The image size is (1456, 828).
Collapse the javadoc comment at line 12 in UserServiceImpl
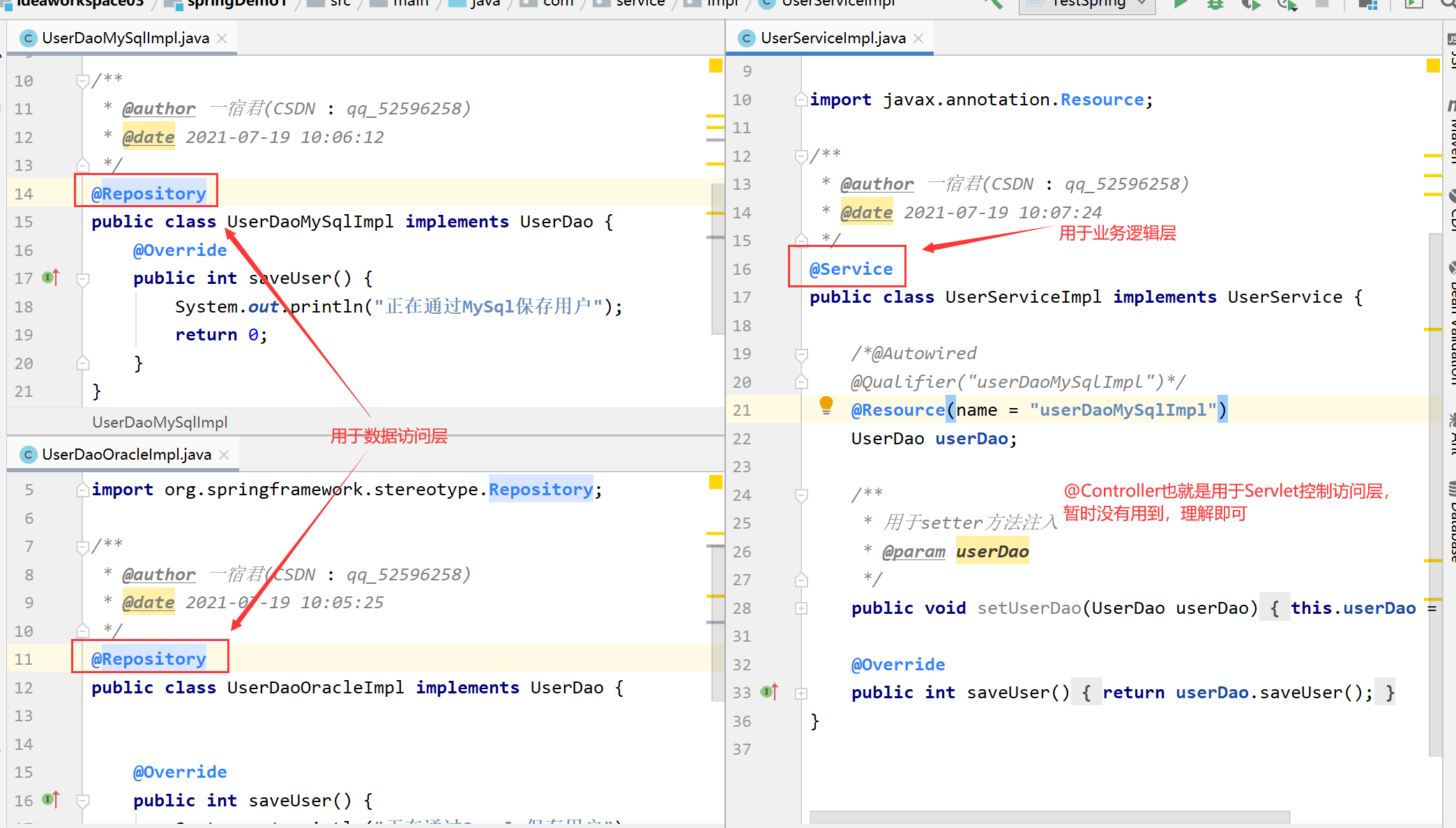(801, 156)
